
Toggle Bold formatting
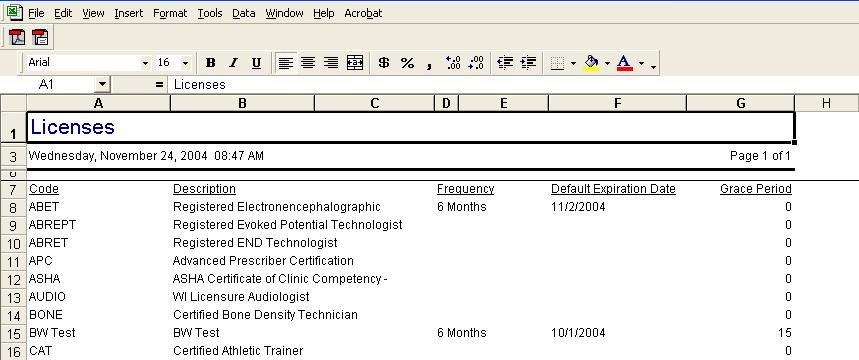pos(210,63)
